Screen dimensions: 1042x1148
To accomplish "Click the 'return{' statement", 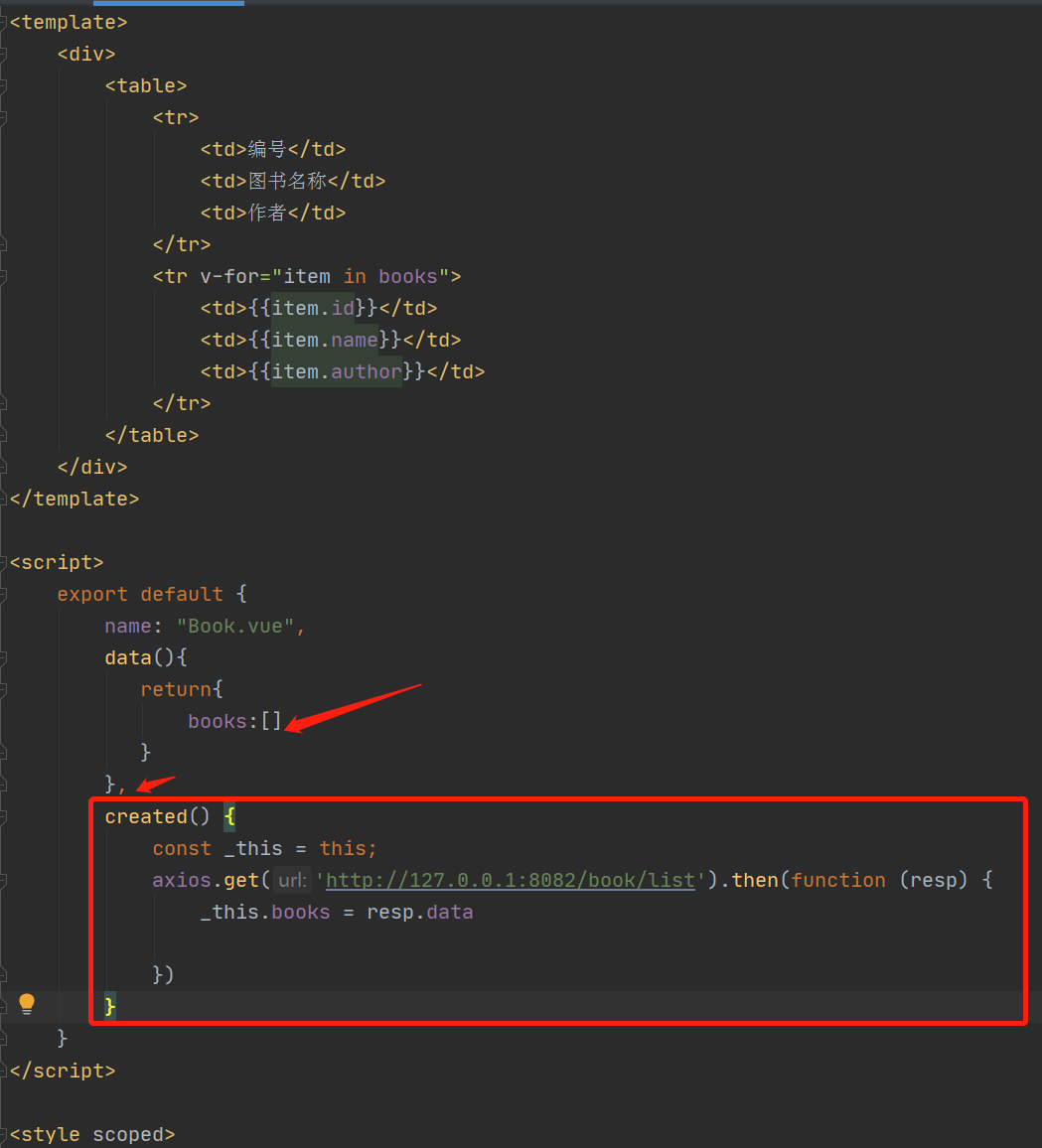I will coord(182,689).
